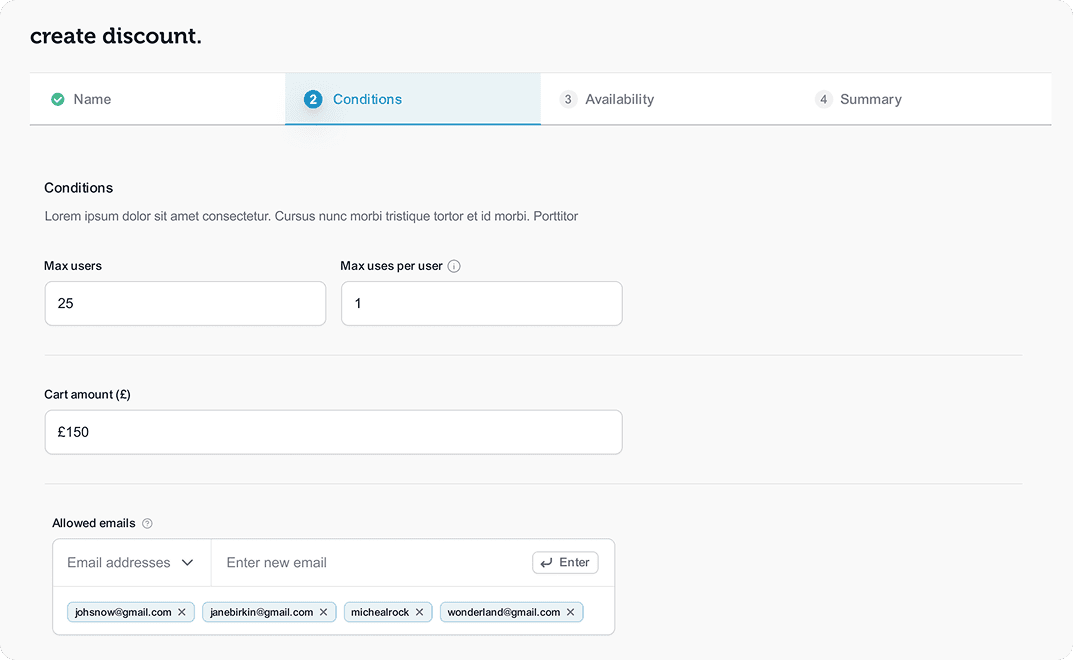Remove michealrock email tag
The height and width of the screenshot is (660, 1073).
[420, 612]
